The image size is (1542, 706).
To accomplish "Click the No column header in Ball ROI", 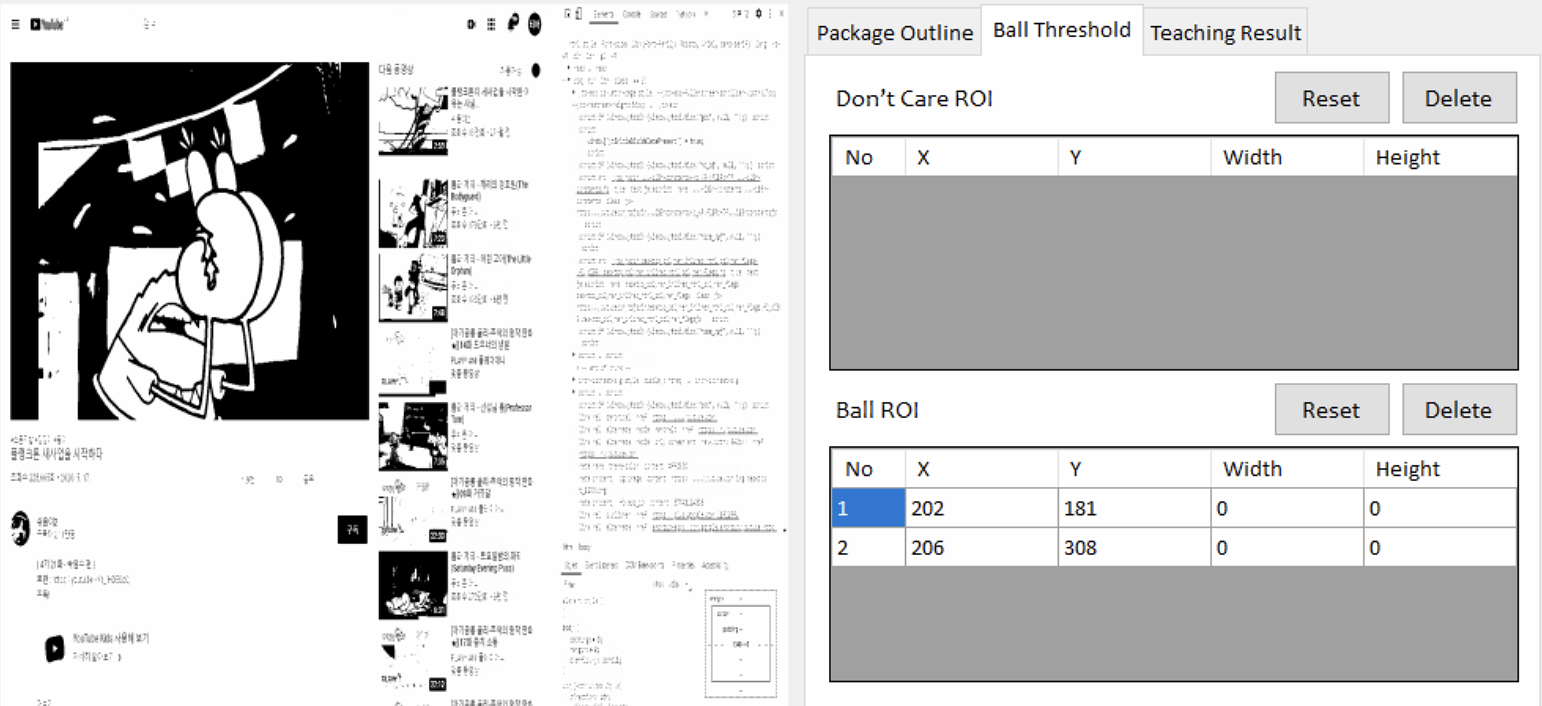I will coord(868,469).
